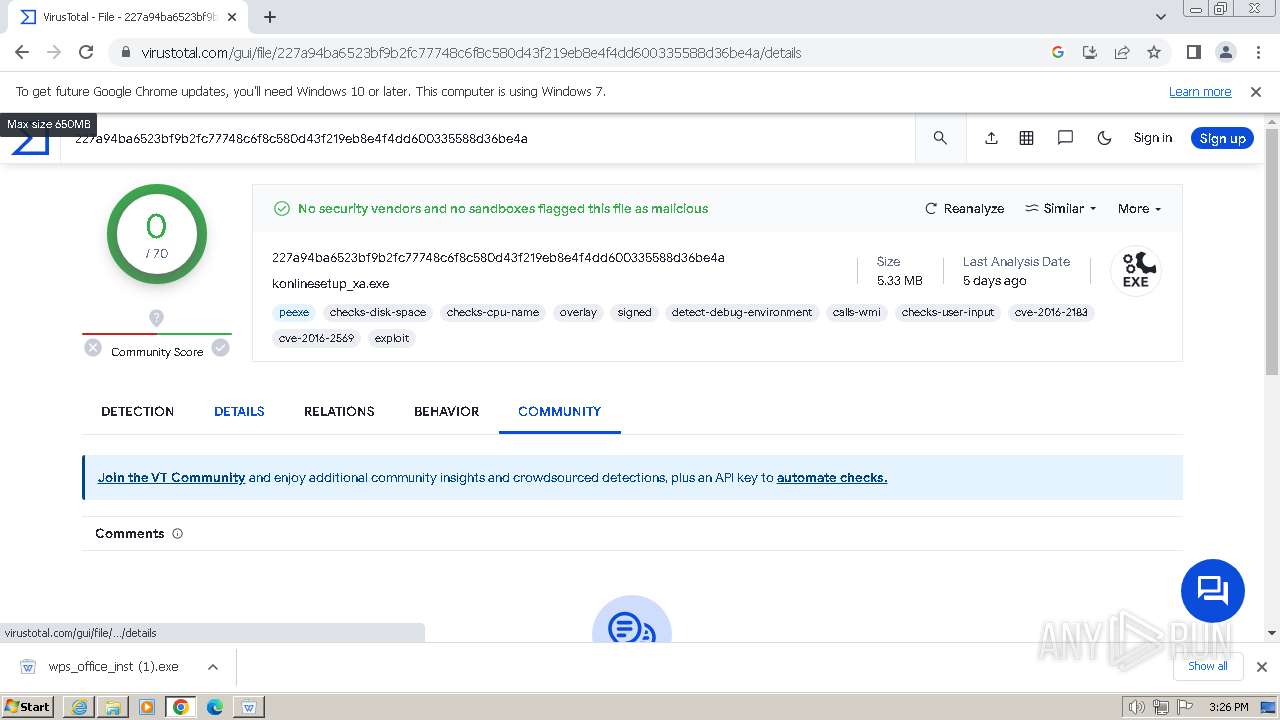
Task: Open the blue chat support button
Action: [1212, 590]
